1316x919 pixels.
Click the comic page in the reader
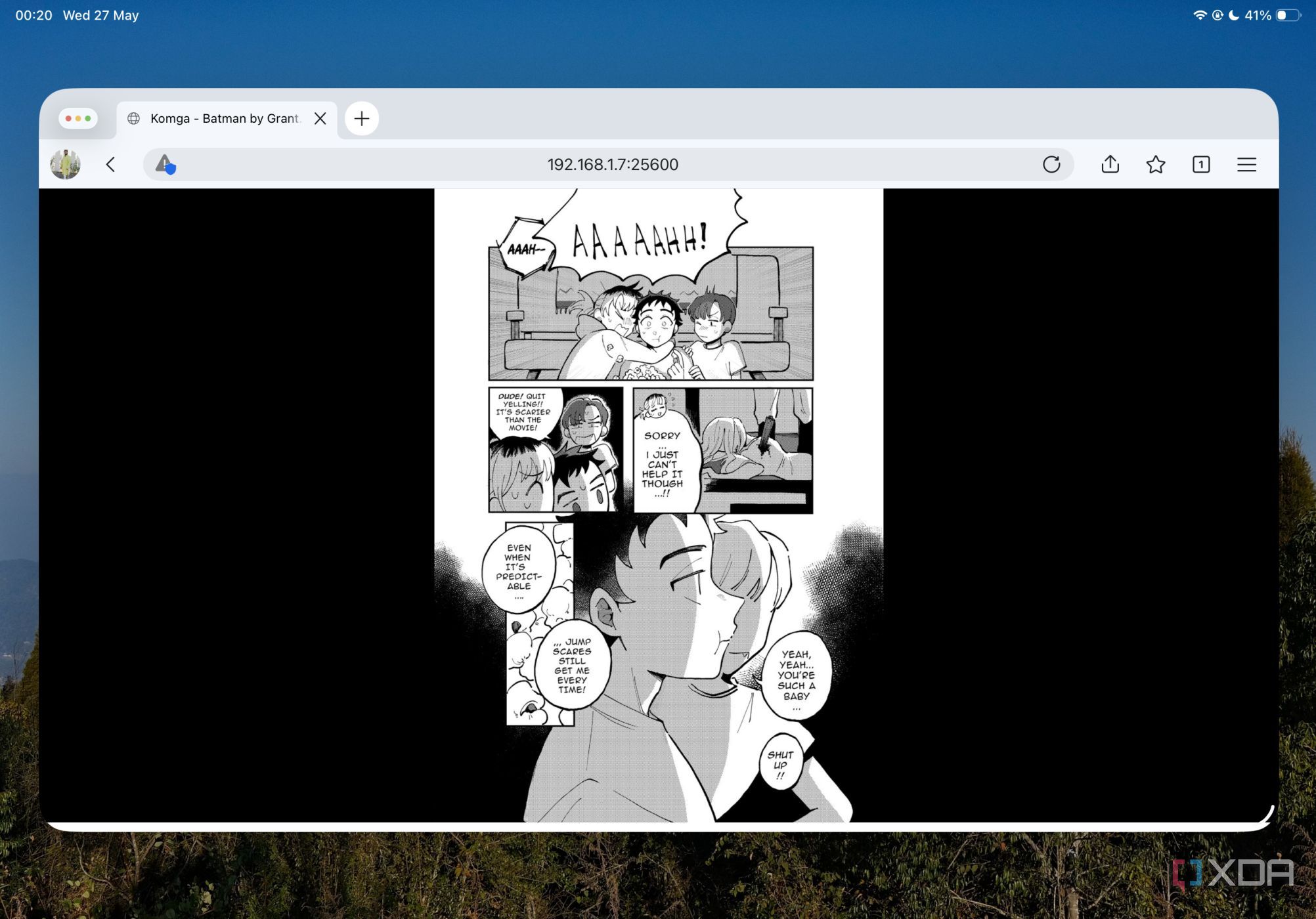pos(659,505)
